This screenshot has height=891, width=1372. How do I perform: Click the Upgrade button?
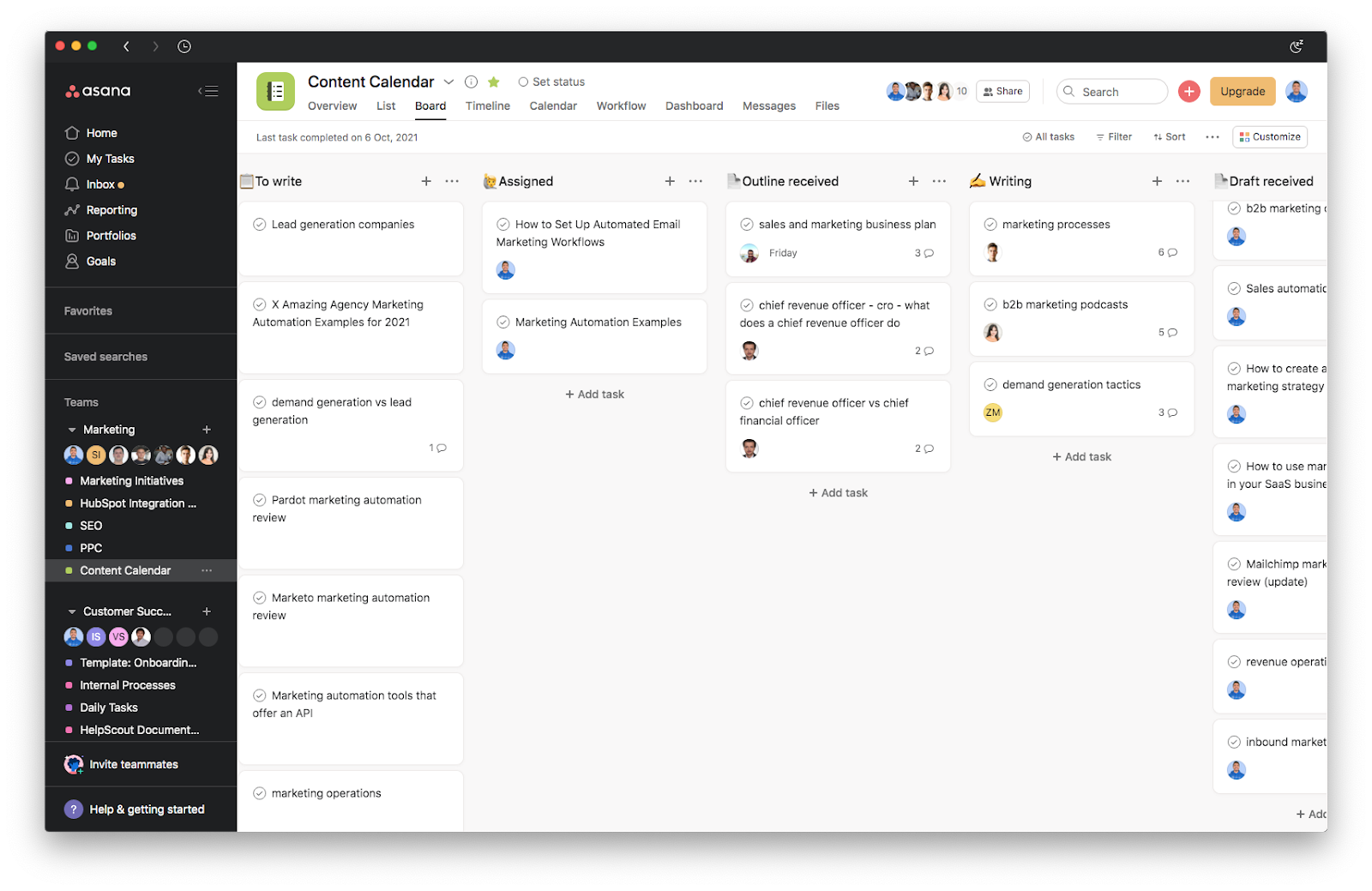[x=1242, y=92]
